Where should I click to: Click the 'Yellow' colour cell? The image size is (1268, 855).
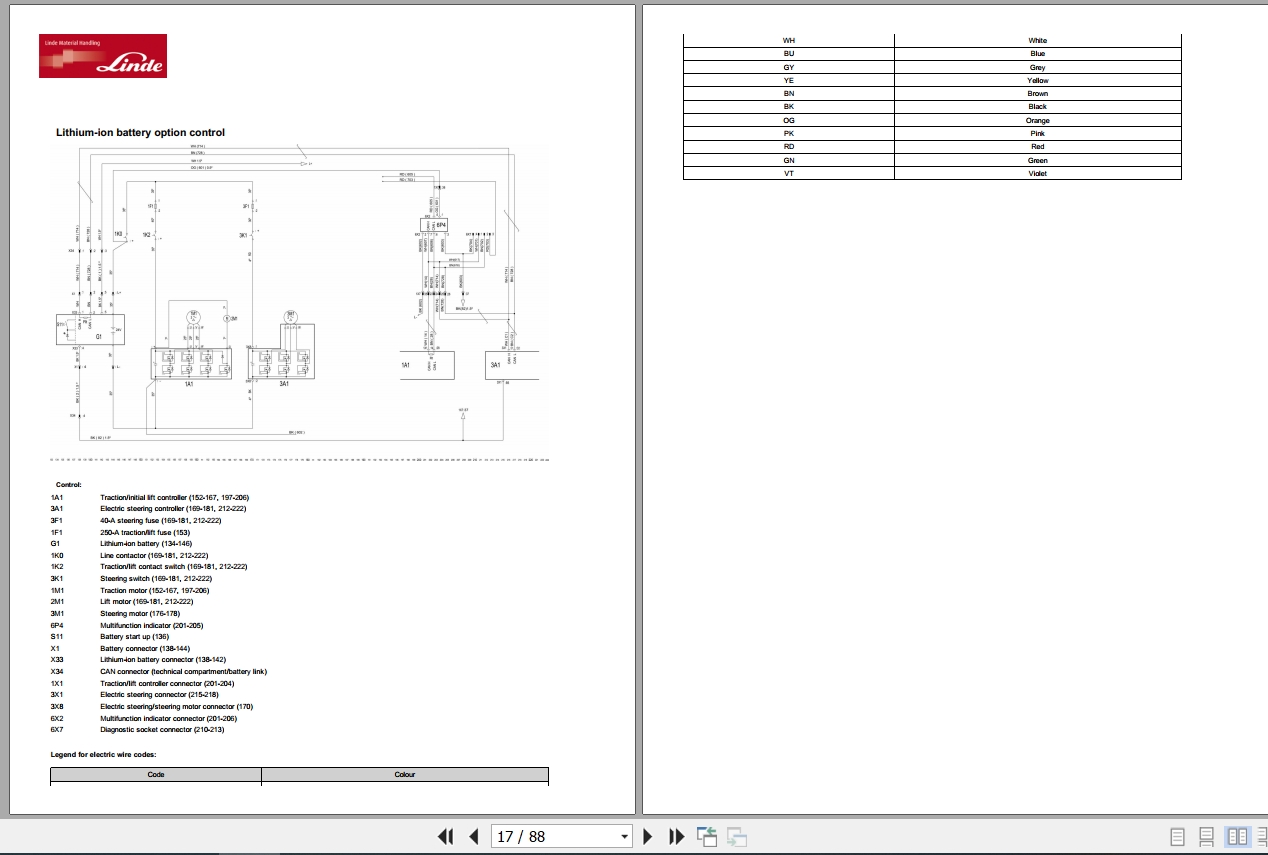click(1038, 80)
